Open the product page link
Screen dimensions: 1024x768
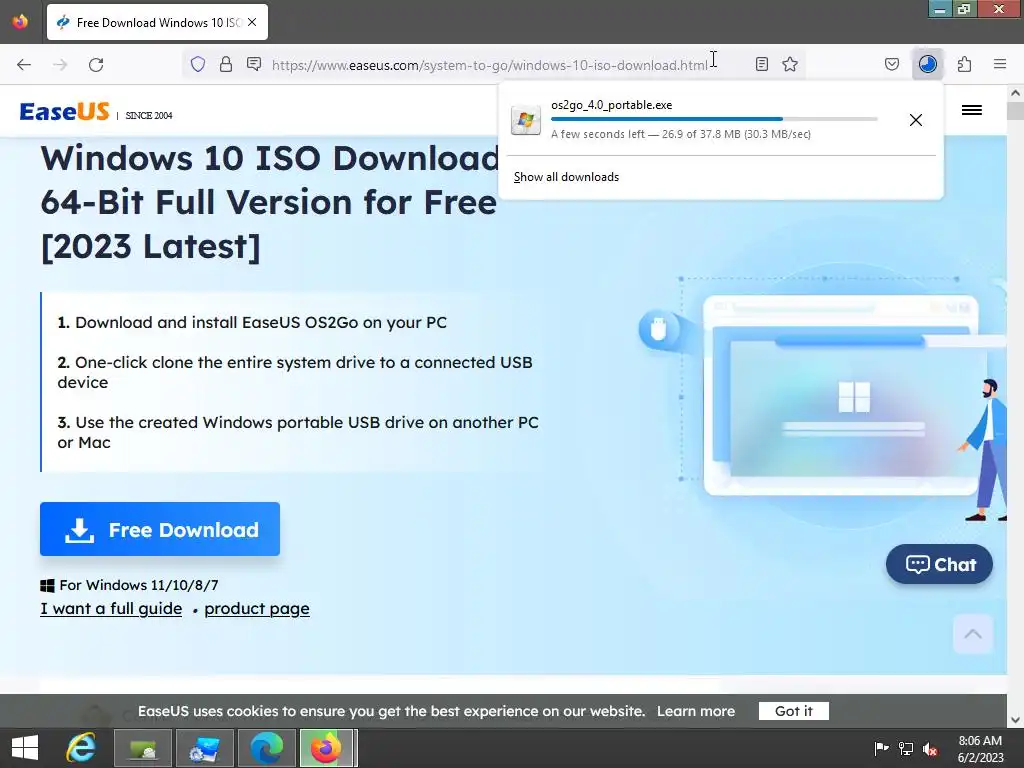tap(257, 609)
